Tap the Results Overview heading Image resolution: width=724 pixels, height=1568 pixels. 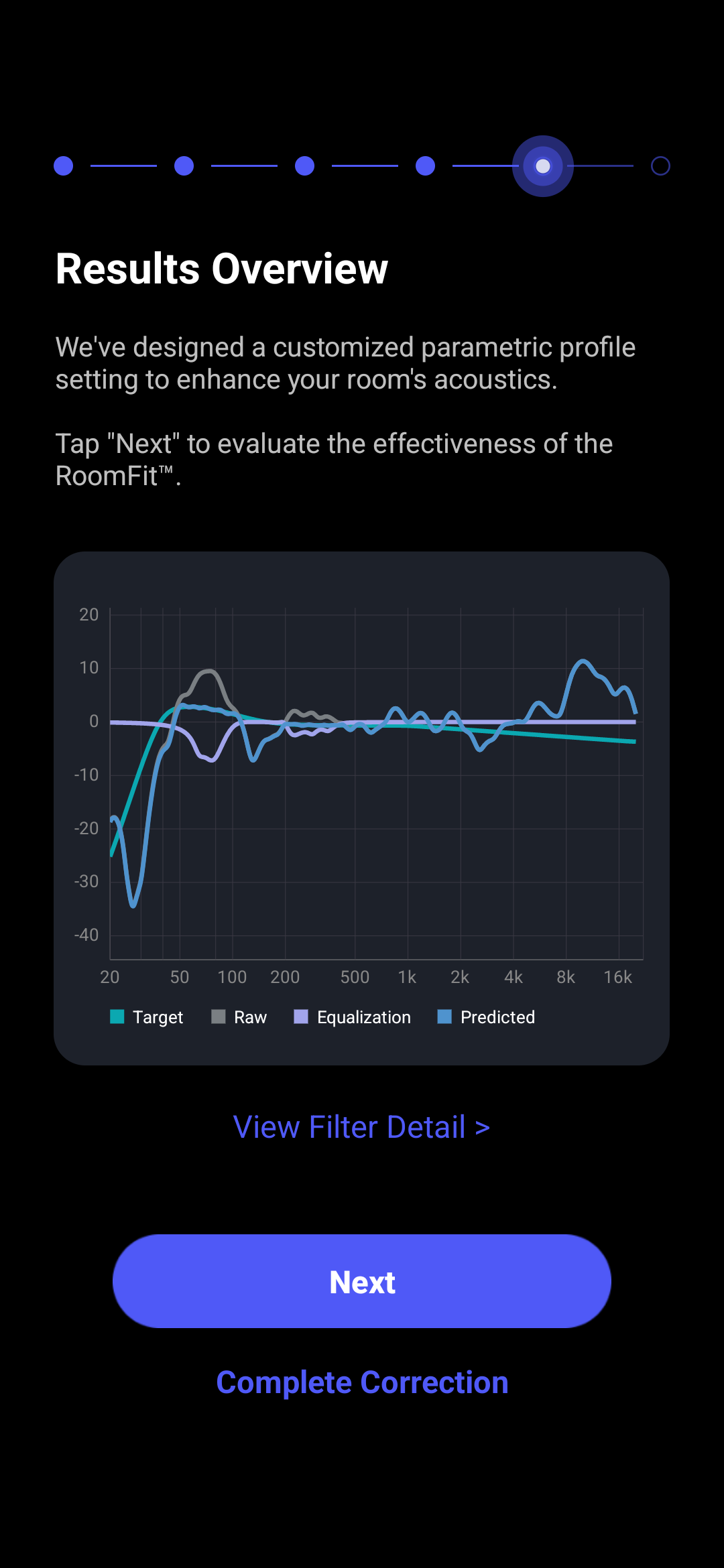pos(222,269)
